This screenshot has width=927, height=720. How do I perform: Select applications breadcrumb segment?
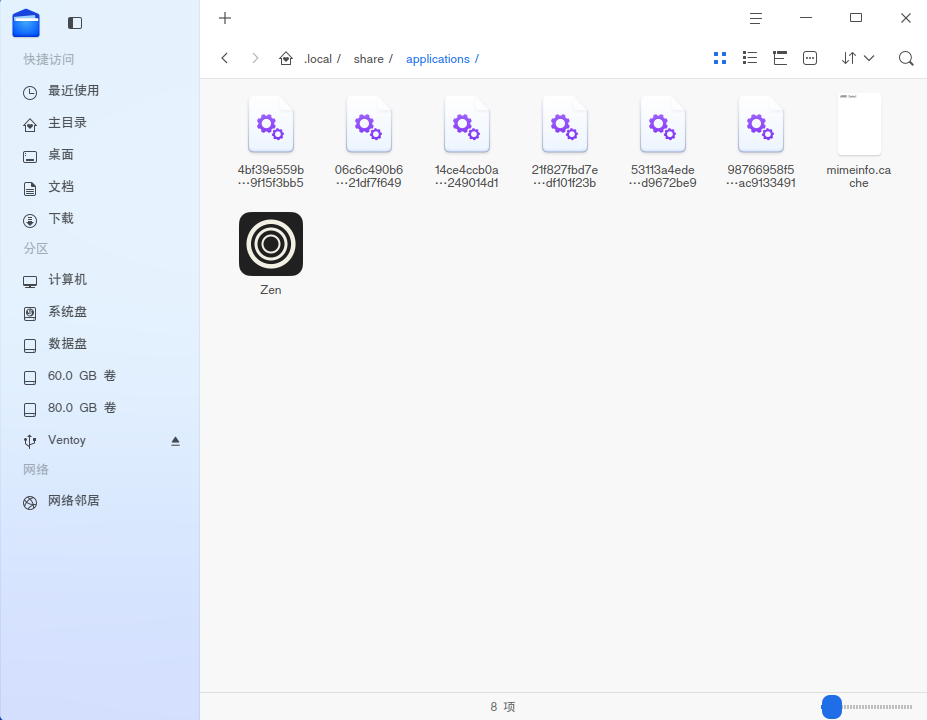pyautogui.click(x=437, y=59)
